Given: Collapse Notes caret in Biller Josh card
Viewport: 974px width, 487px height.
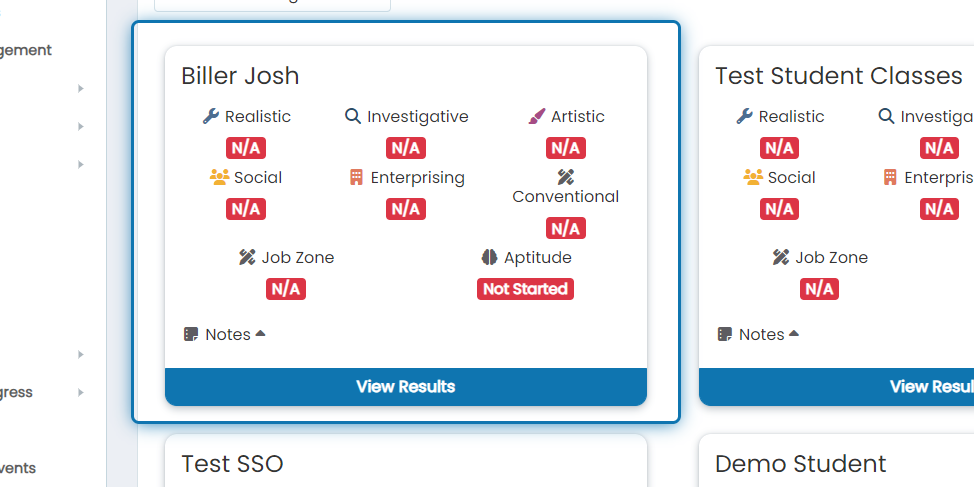Looking at the screenshot, I should (261, 334).
